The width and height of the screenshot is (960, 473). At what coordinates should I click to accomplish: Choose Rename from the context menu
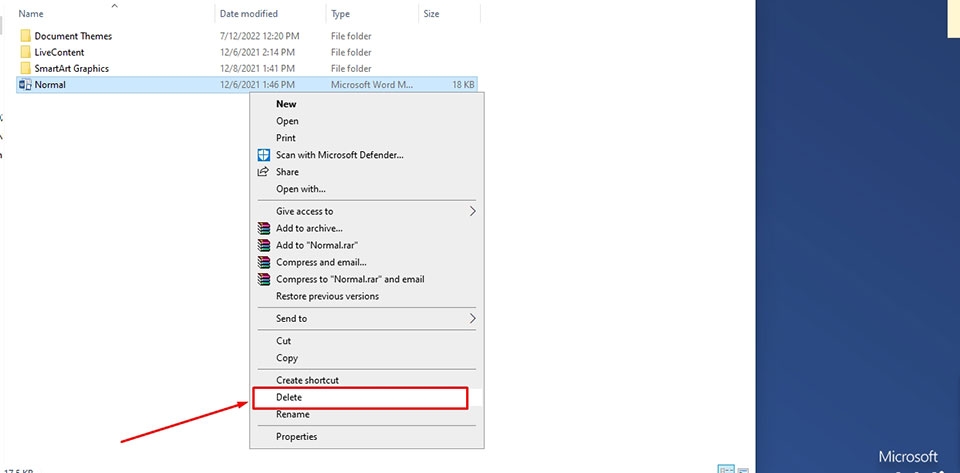coord(293,414)
